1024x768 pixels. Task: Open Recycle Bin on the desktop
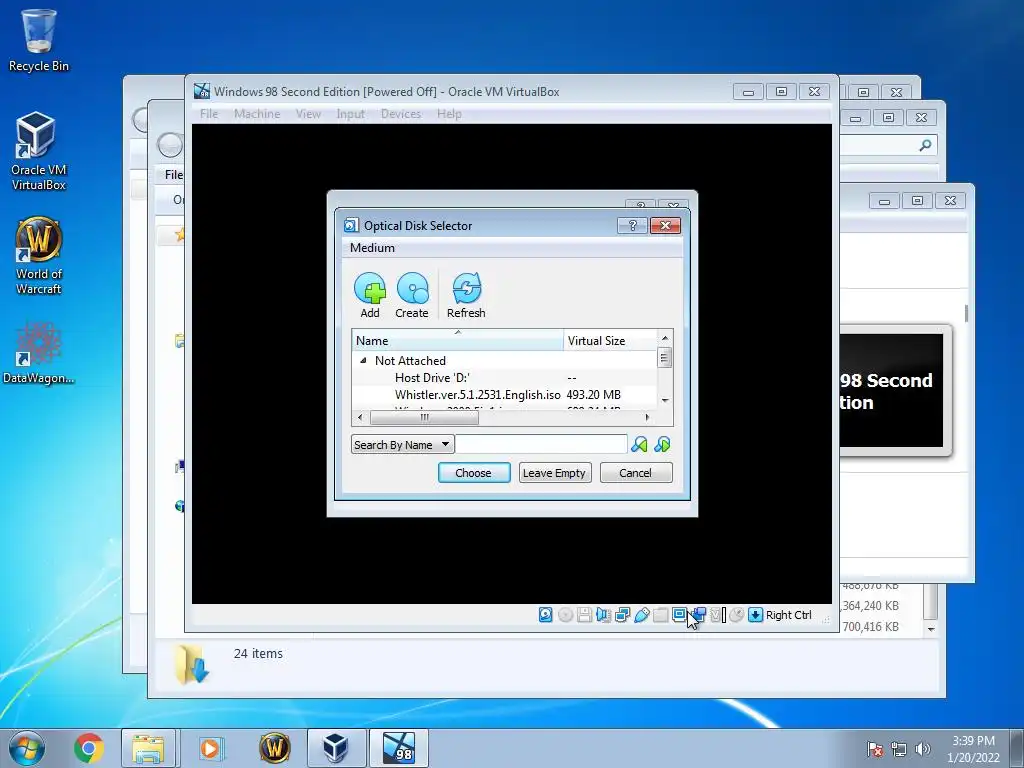39,41
